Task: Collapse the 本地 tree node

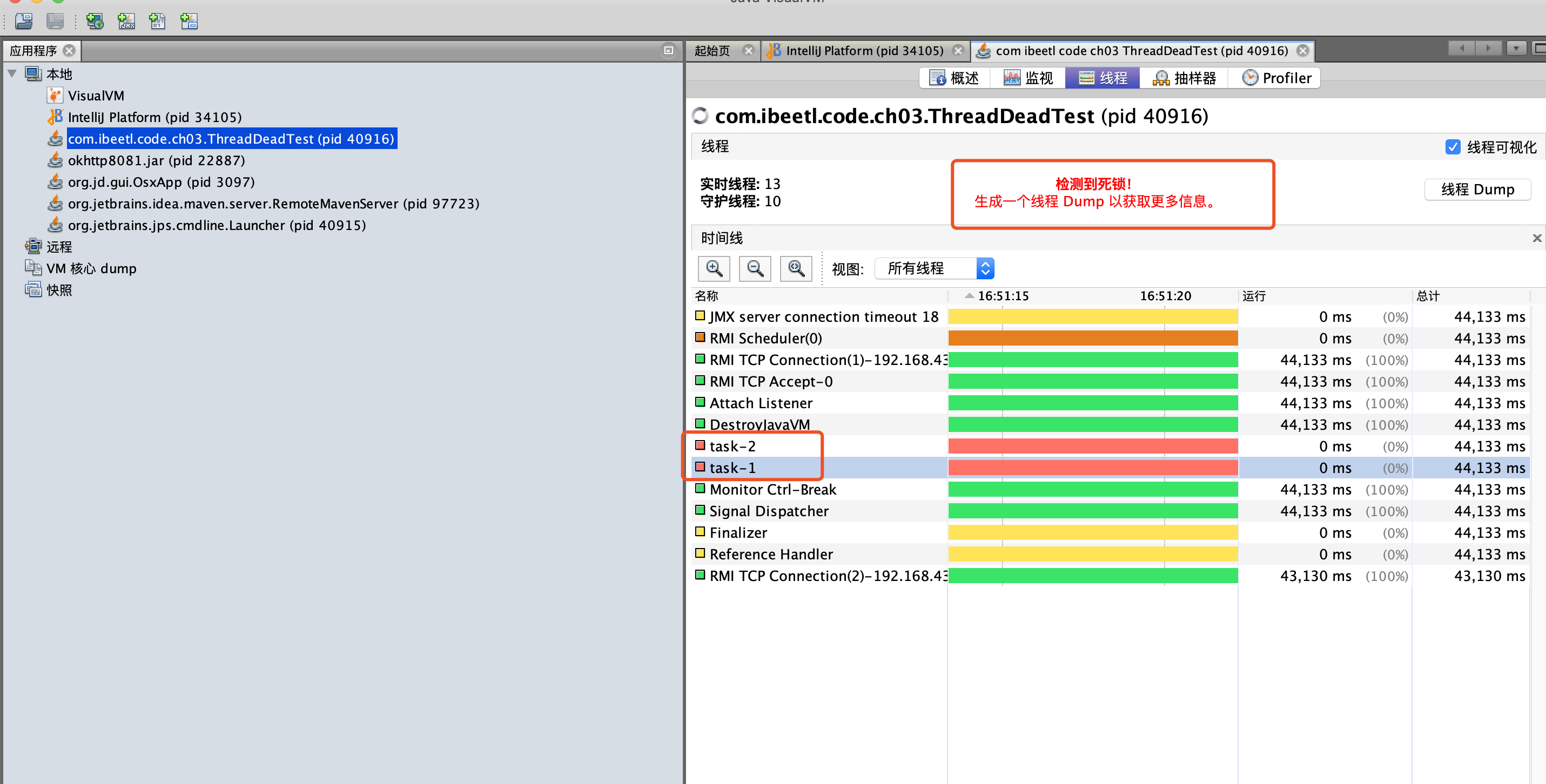Action: pyautogui.click(x=12, y=74)
